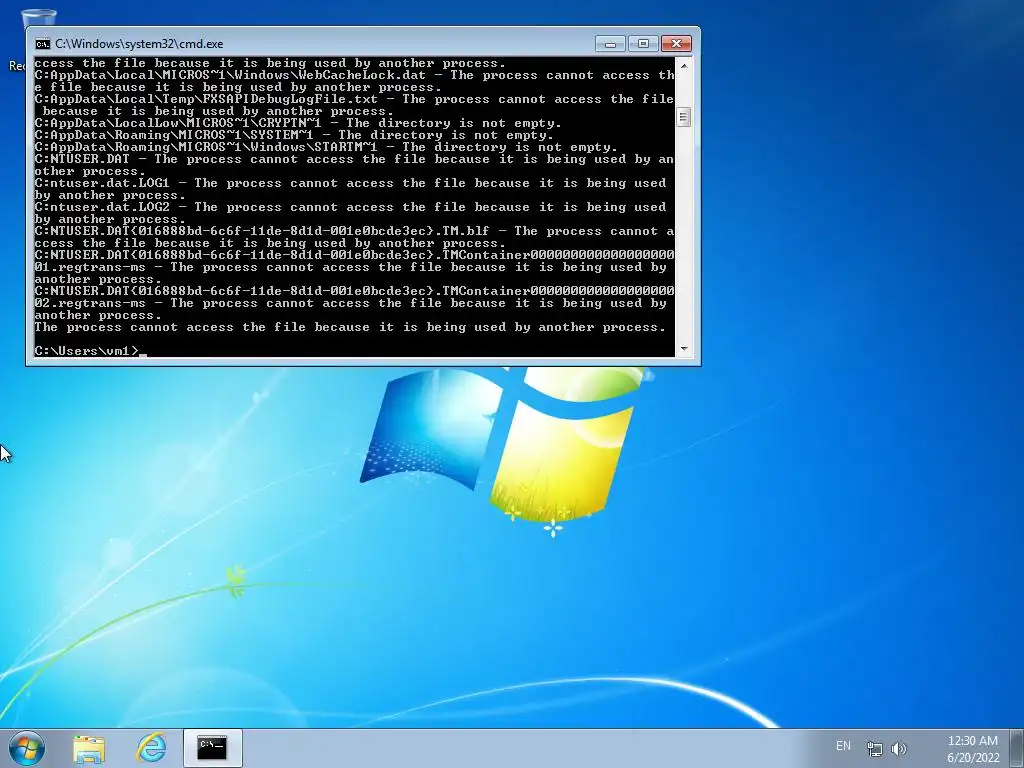Open the network status tray icon
The width and height of the screenshot is (1024, 768).
point(874,748)
